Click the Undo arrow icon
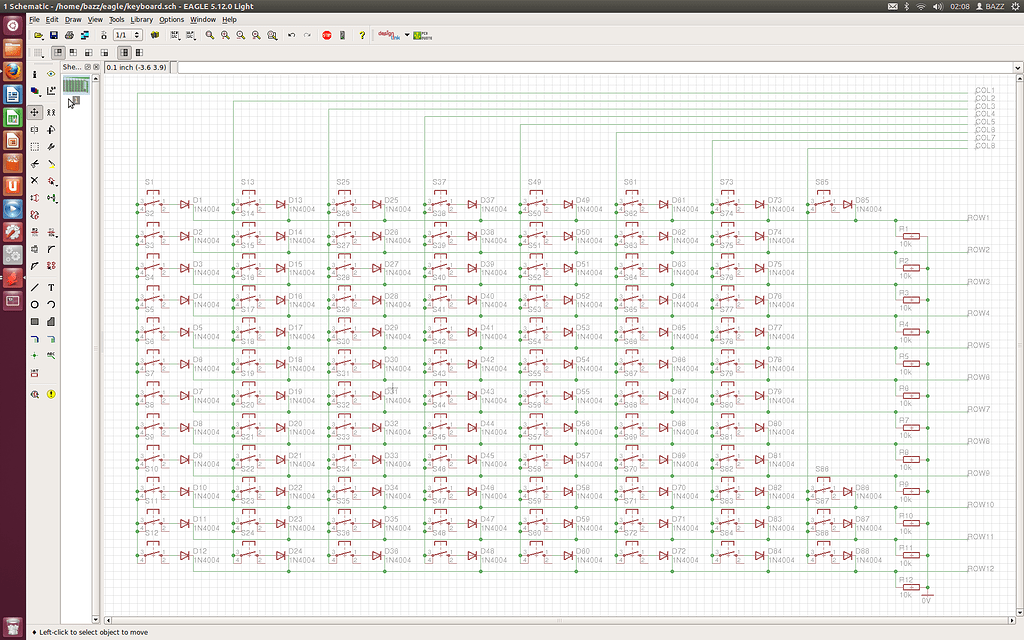 (291, 35)
